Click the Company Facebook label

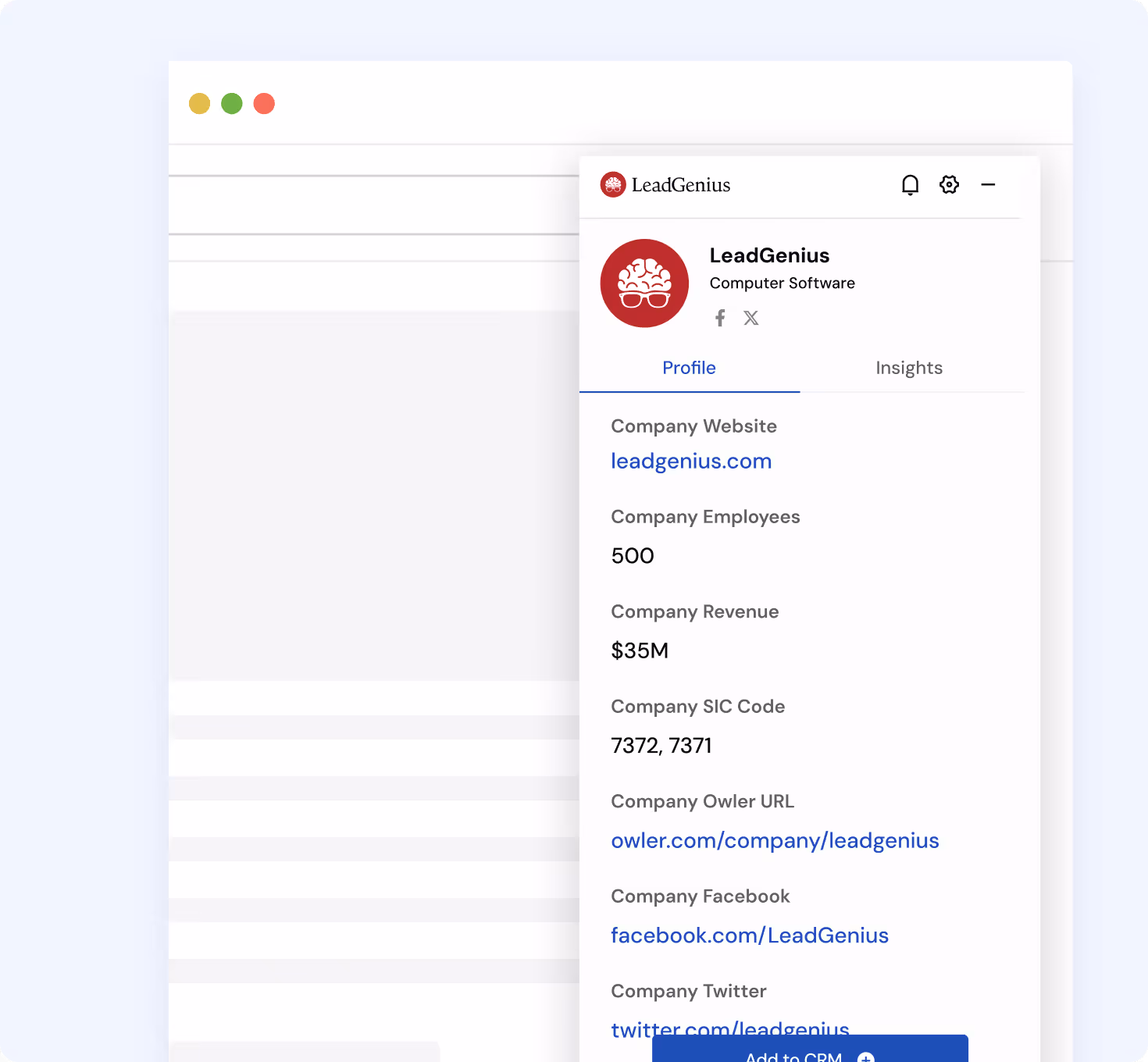point(700,896)
